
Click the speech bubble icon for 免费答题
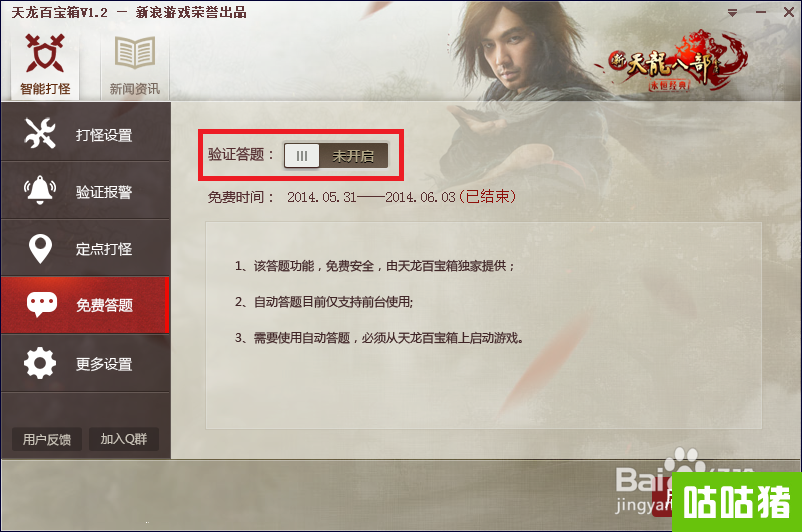(x=41, y=305)
